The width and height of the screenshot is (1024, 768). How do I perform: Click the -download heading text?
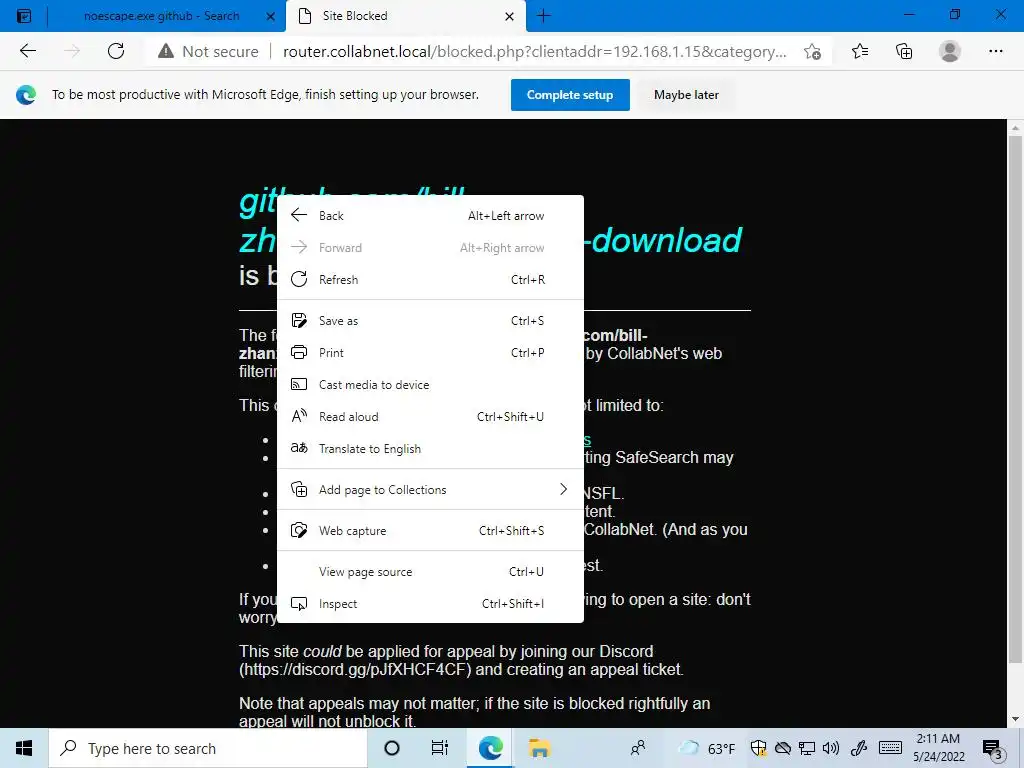664,240
